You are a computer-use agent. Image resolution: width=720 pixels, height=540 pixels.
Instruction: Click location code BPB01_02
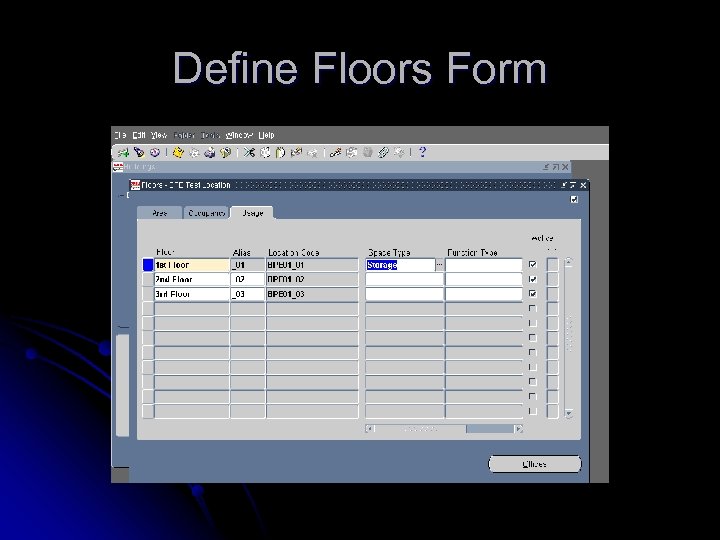pos(312,279)
